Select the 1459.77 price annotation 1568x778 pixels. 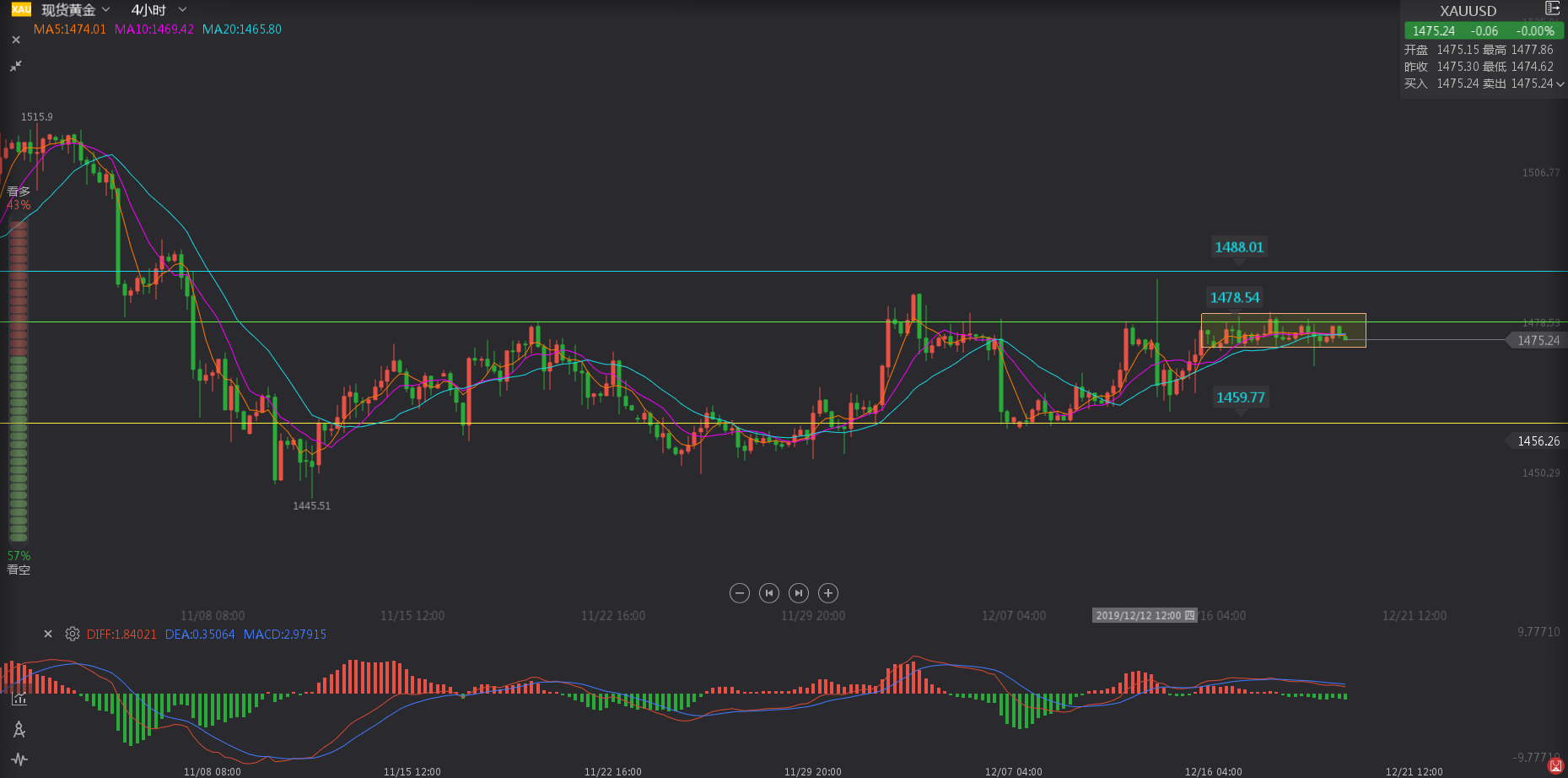coord(1240,397)
